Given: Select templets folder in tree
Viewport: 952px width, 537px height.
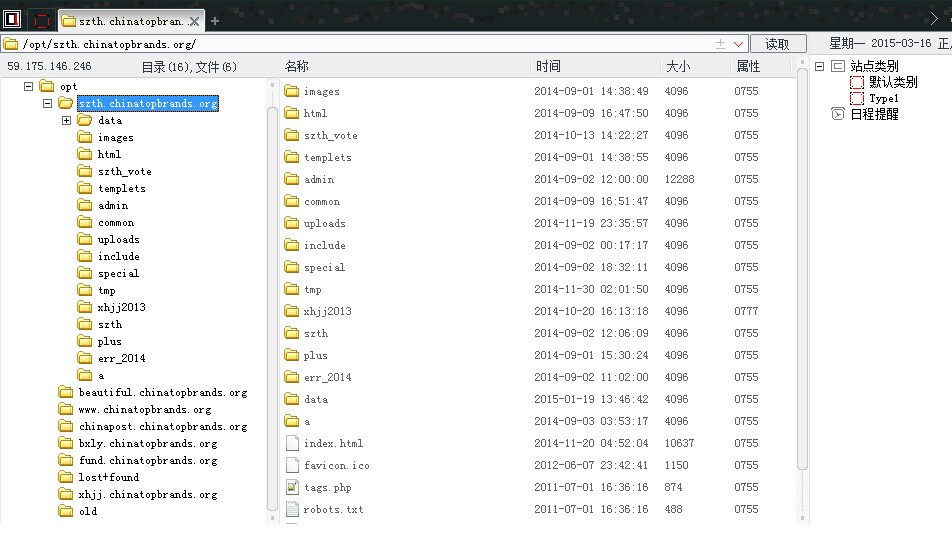Looking at the screenshot, I should click(121, 188).
